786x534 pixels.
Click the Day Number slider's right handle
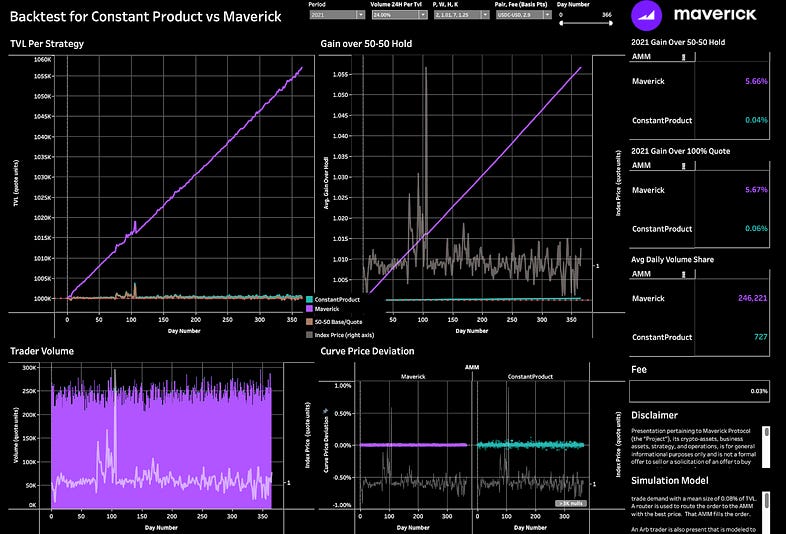[x=611, y=23]
